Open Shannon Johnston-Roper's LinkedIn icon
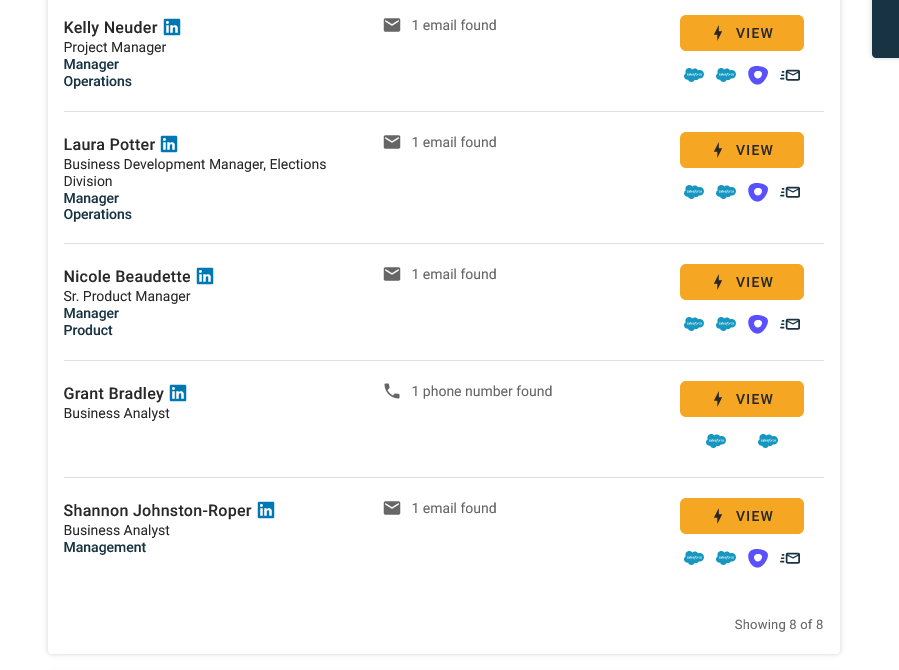 coord(266,510)
